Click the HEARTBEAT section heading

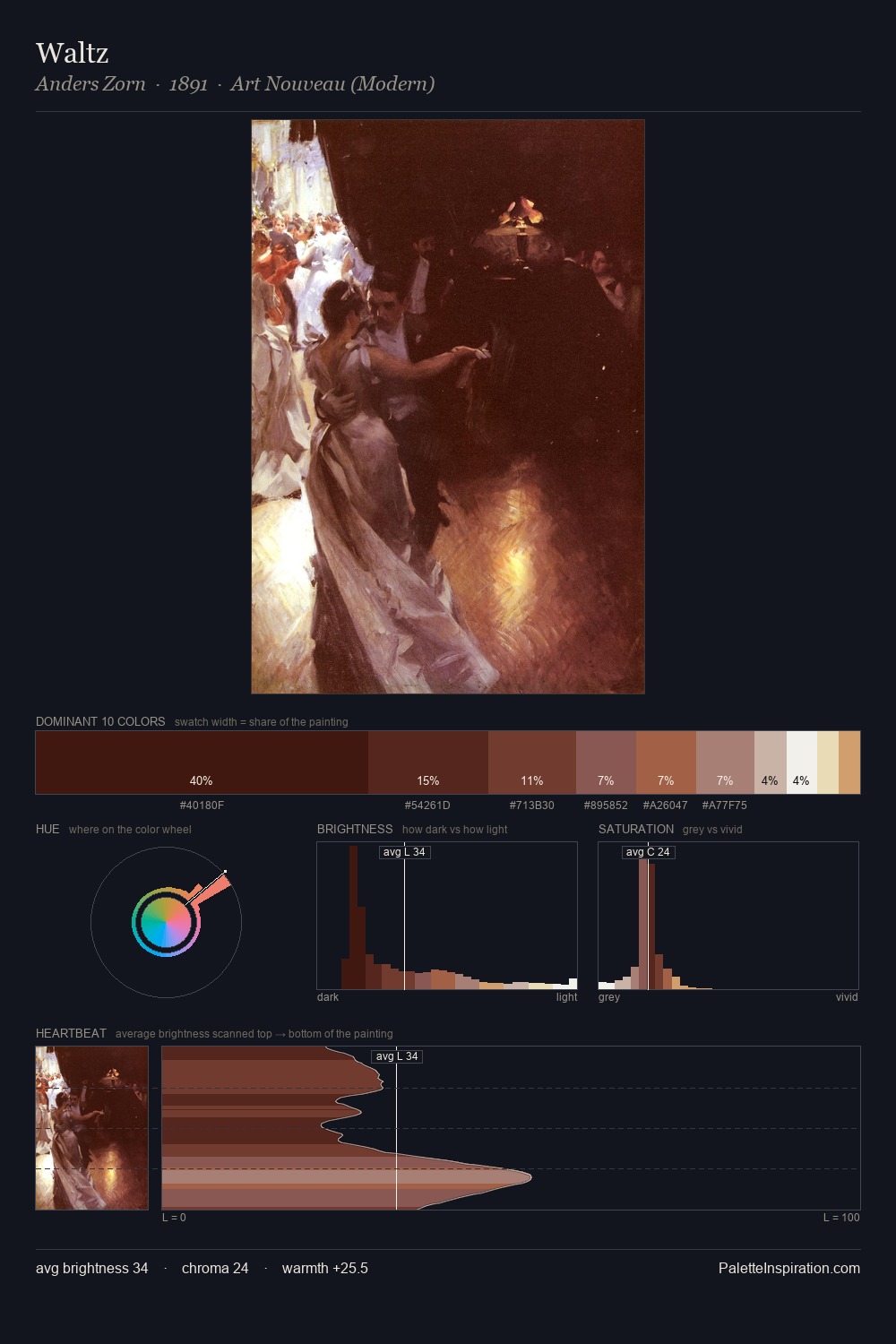tap(71, 1033)
